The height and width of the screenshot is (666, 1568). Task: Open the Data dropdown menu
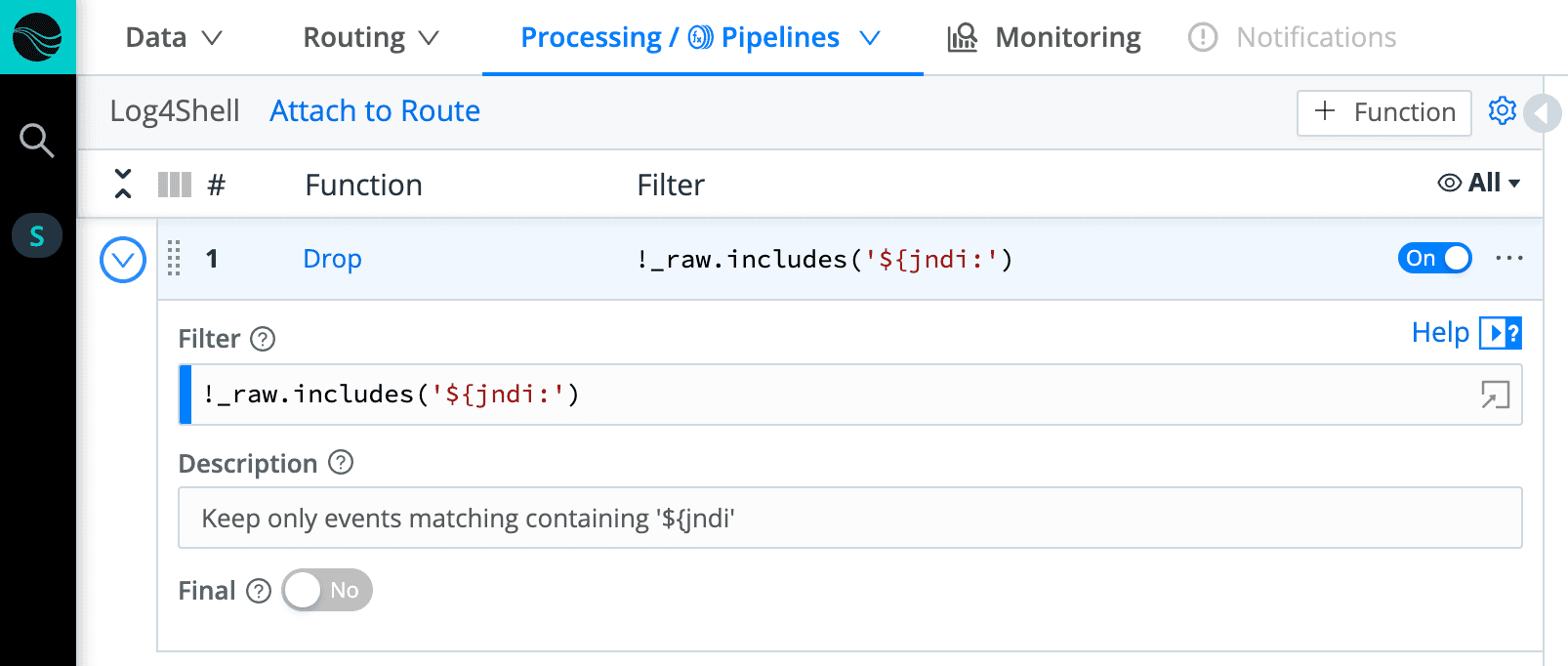tap(174, 38)
